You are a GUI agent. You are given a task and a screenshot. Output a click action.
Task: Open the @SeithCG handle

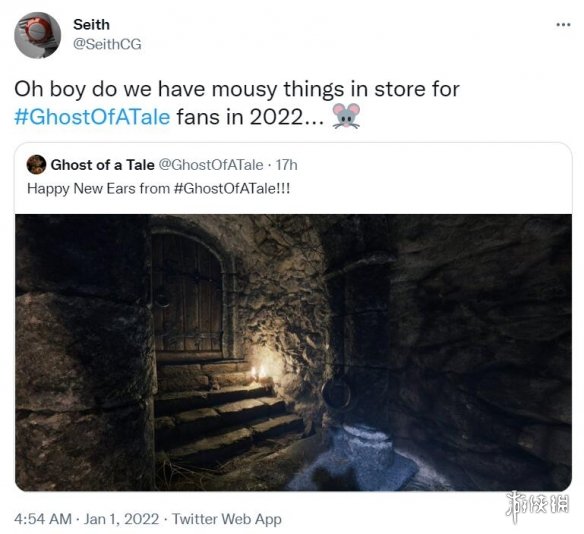point(107,44)
